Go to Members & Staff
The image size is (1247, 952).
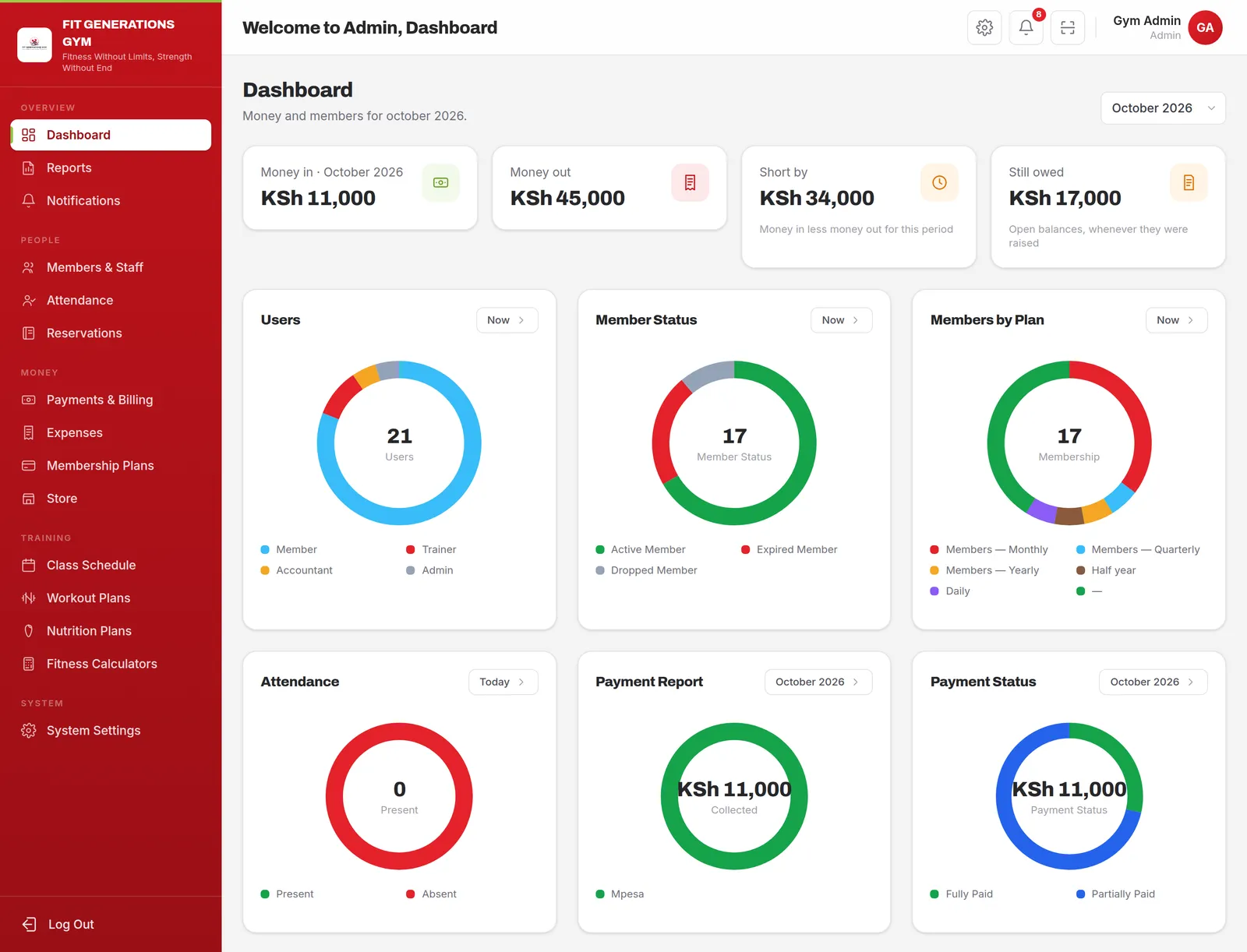[111, 267]
